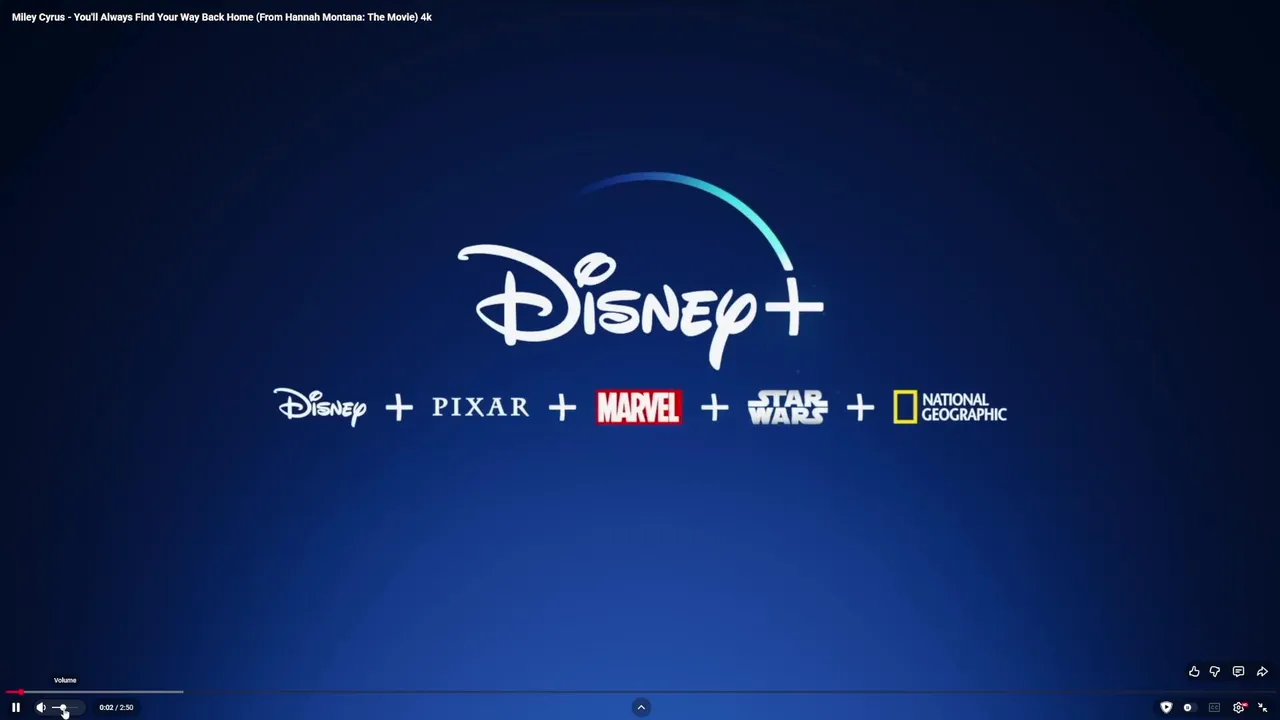Expand the center chevron-up panel
This screenshot has height=720, width=1280.
[641, 707]
